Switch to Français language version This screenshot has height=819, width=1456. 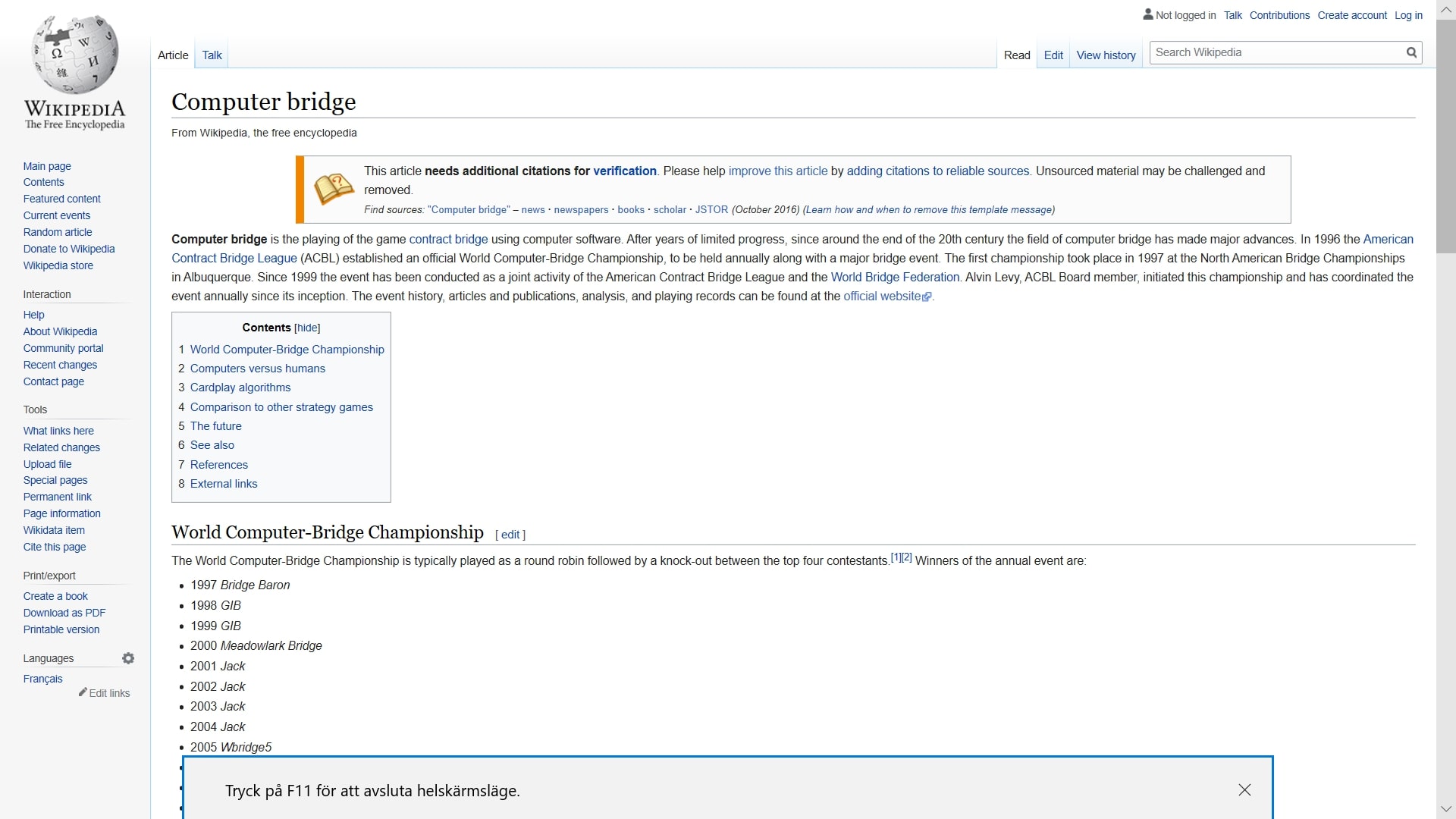[x=42, y=679]
